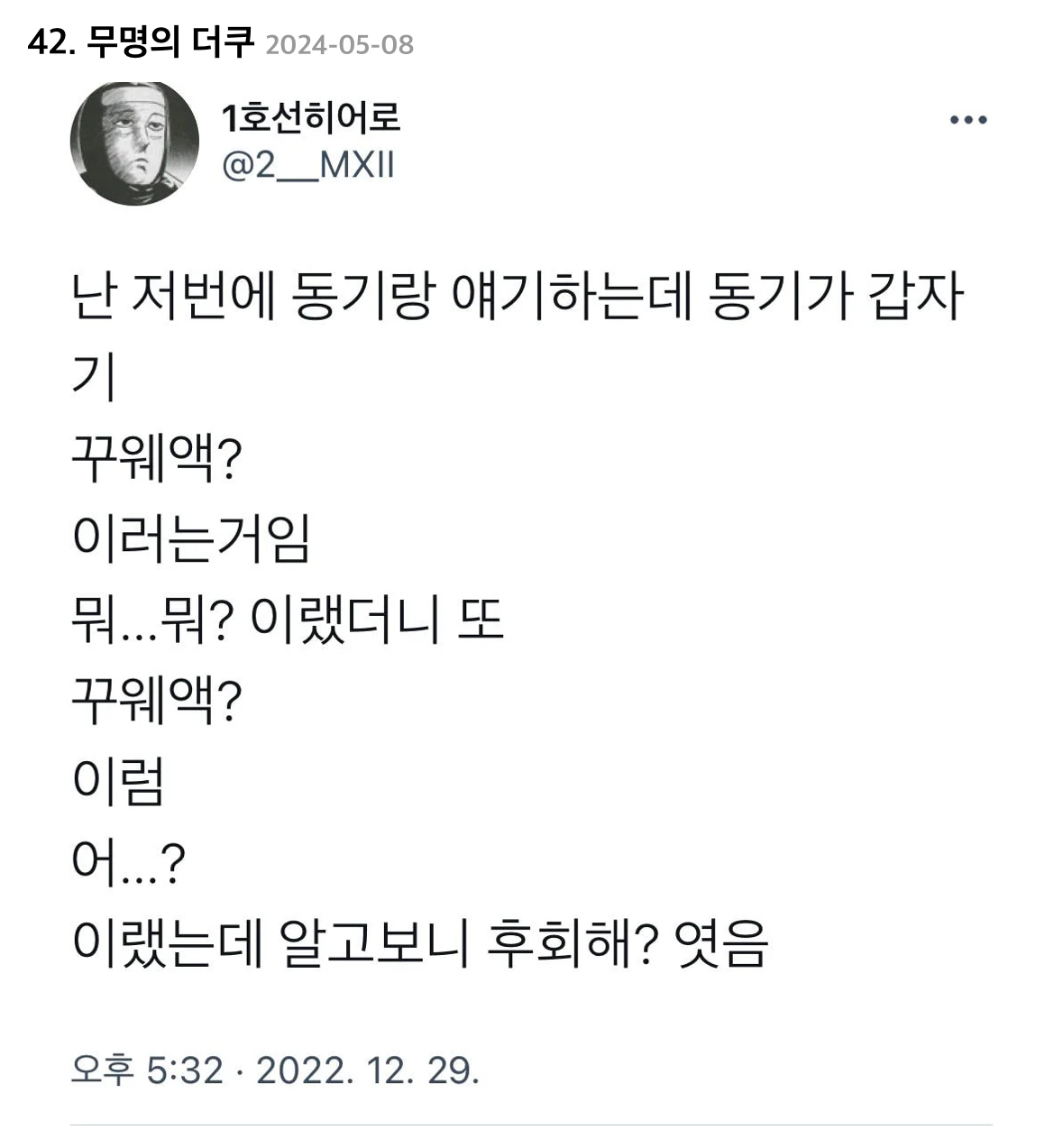
Task: Click the 이럼 line
Action: (x=117, y=783)
